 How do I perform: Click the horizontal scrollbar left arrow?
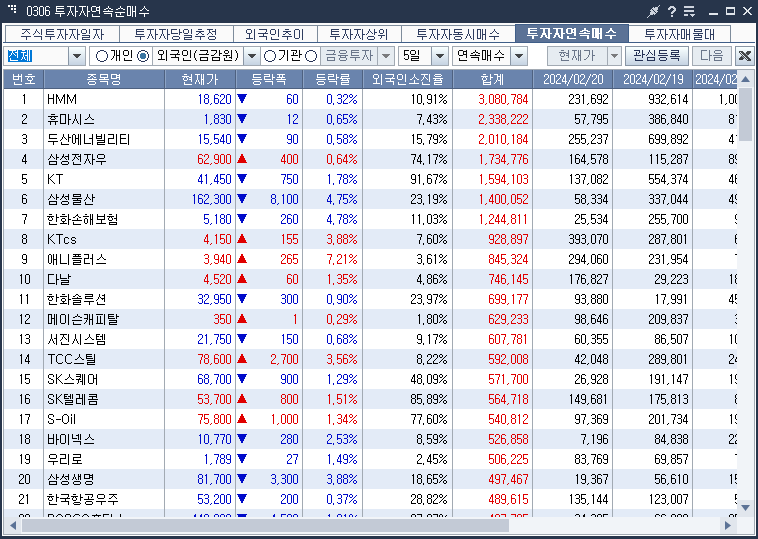pyautogui.click(x=13, y=525)
